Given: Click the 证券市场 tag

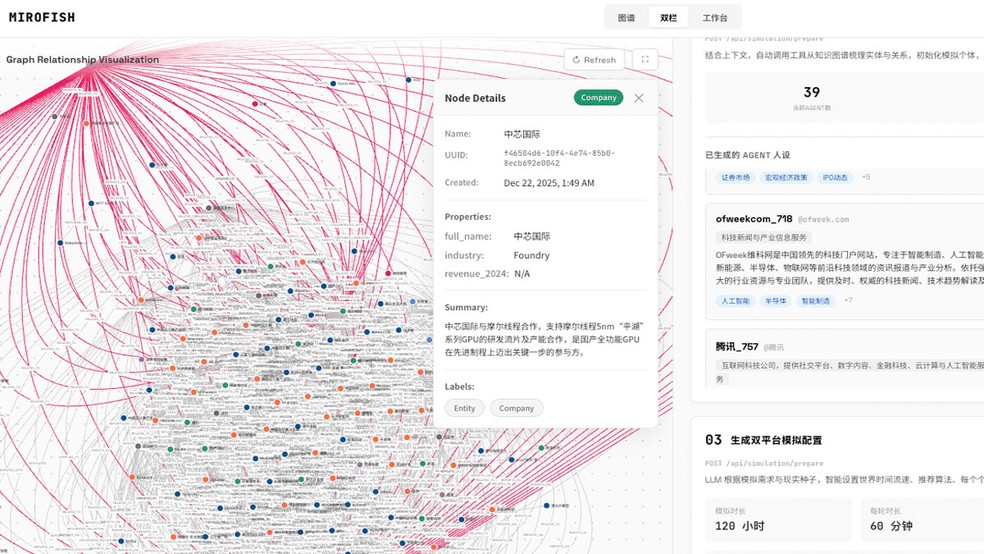Looking at the screenshot, I should pos(735,178).
